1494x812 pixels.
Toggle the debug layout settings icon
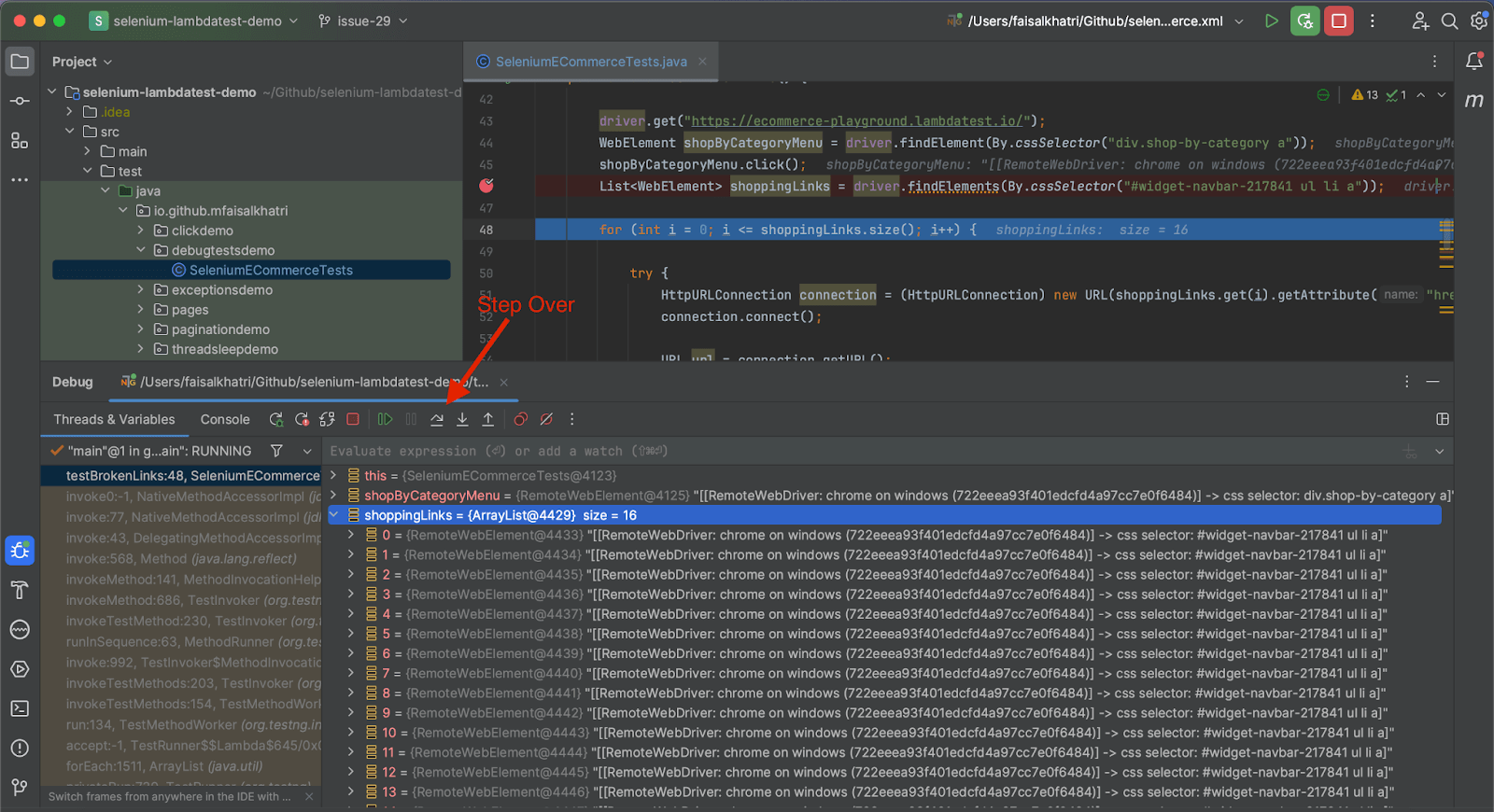coord(1443,420)
